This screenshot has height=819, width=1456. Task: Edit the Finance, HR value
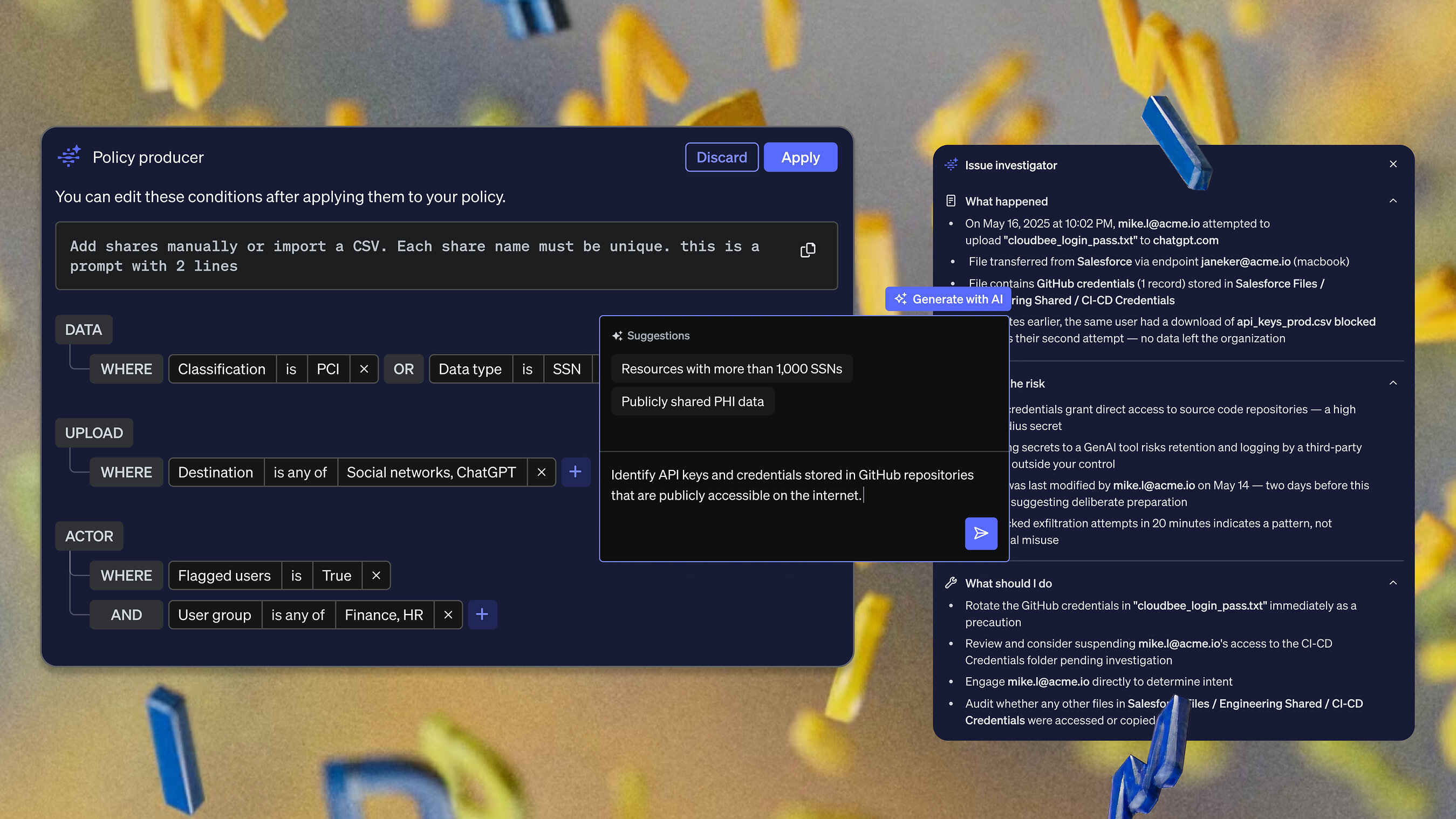tap(384, 615)
